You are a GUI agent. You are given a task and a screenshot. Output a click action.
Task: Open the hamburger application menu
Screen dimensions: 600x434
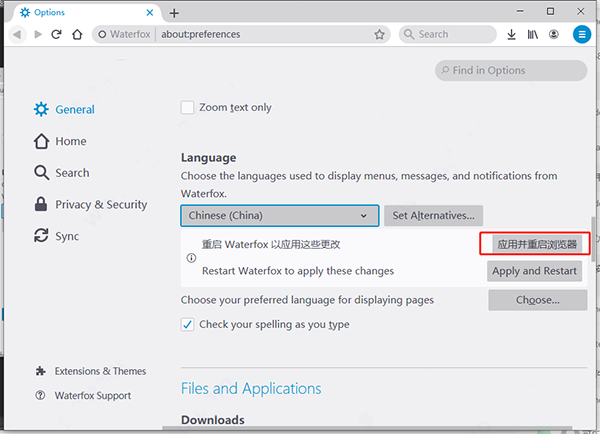click(582, 34)
